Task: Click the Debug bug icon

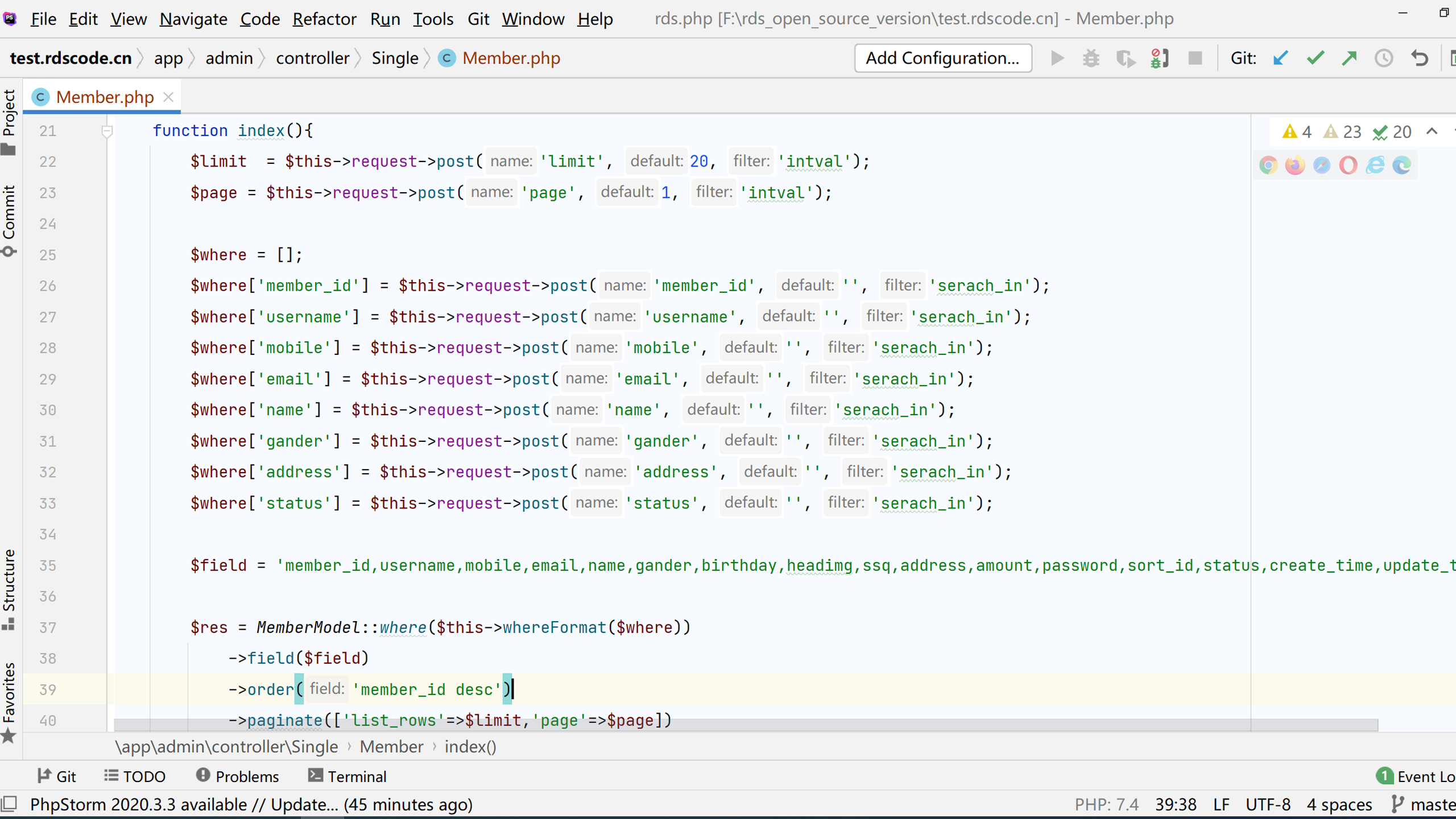Action: (1091, 58)
